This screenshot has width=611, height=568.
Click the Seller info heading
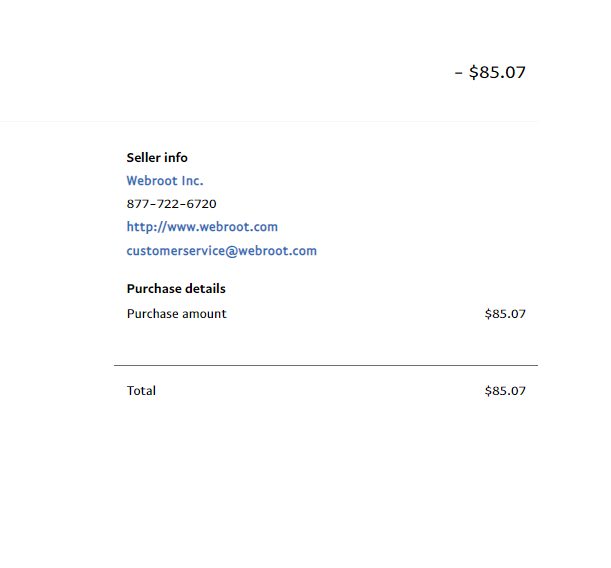(157, 158)
